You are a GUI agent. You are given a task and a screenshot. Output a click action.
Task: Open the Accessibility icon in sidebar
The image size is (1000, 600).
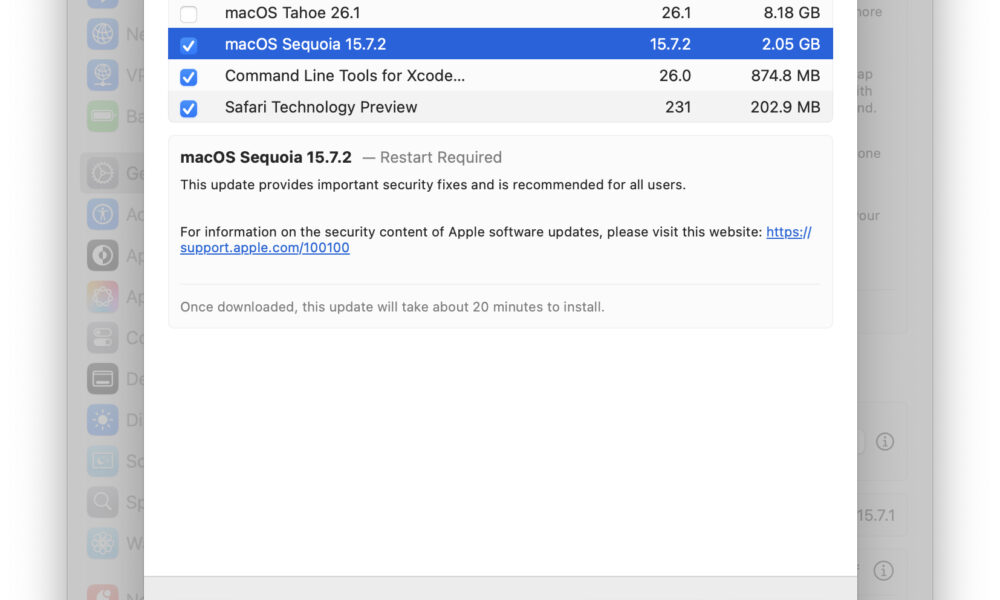[x=103, y=214]
